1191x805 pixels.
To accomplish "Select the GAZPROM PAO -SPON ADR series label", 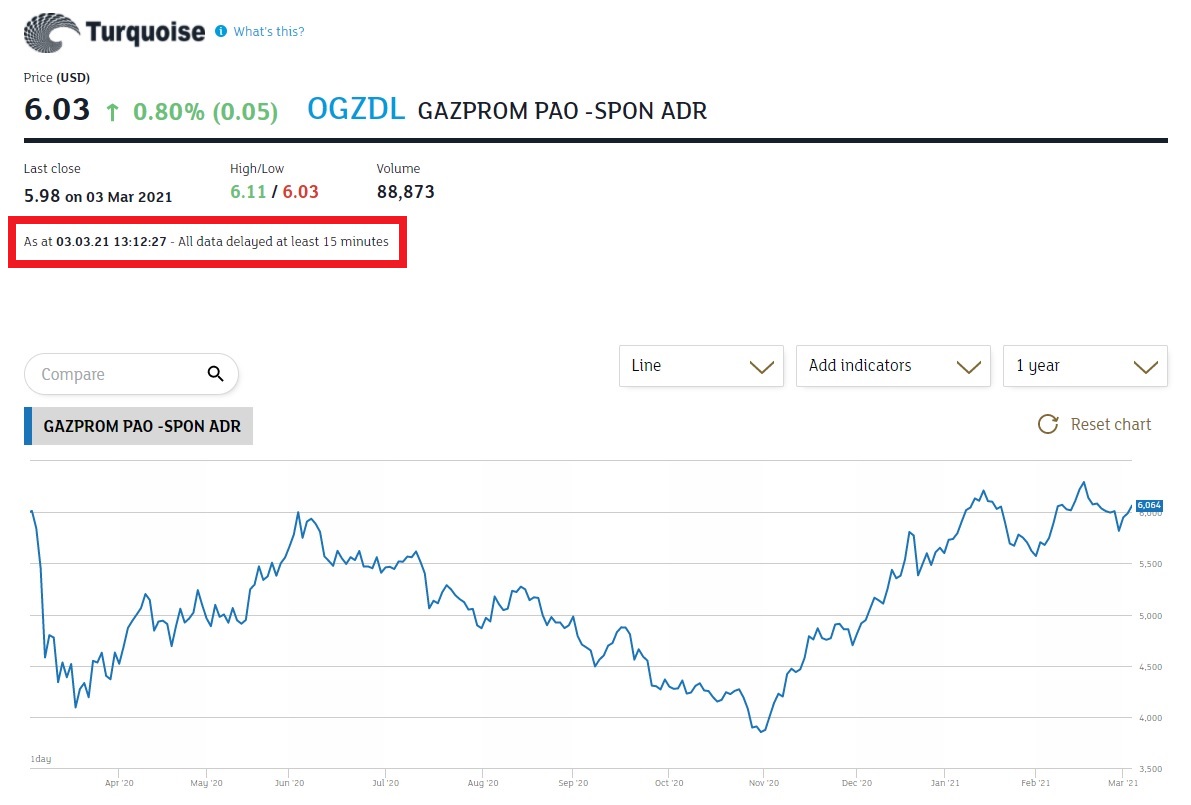I will (138, 426).
